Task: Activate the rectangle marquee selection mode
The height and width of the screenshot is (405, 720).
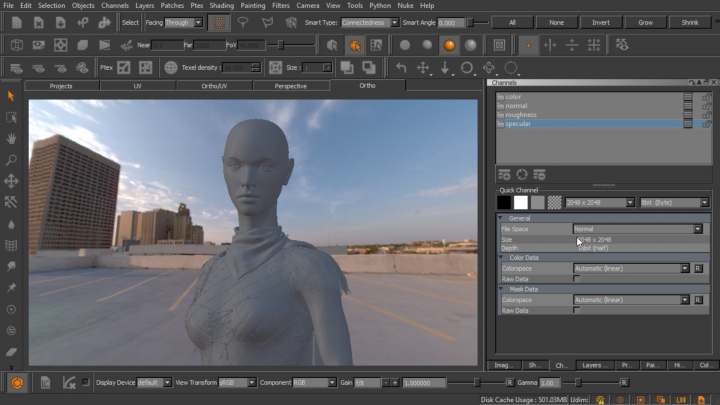Action: coord(220,22)
